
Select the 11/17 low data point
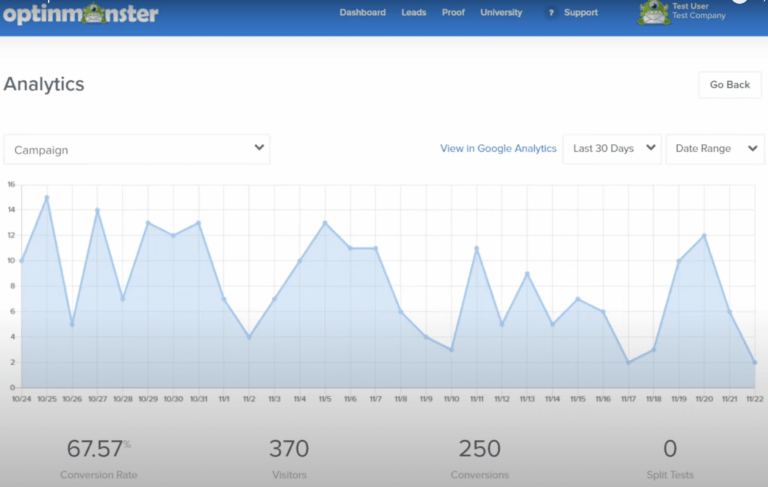click(628, 363)
